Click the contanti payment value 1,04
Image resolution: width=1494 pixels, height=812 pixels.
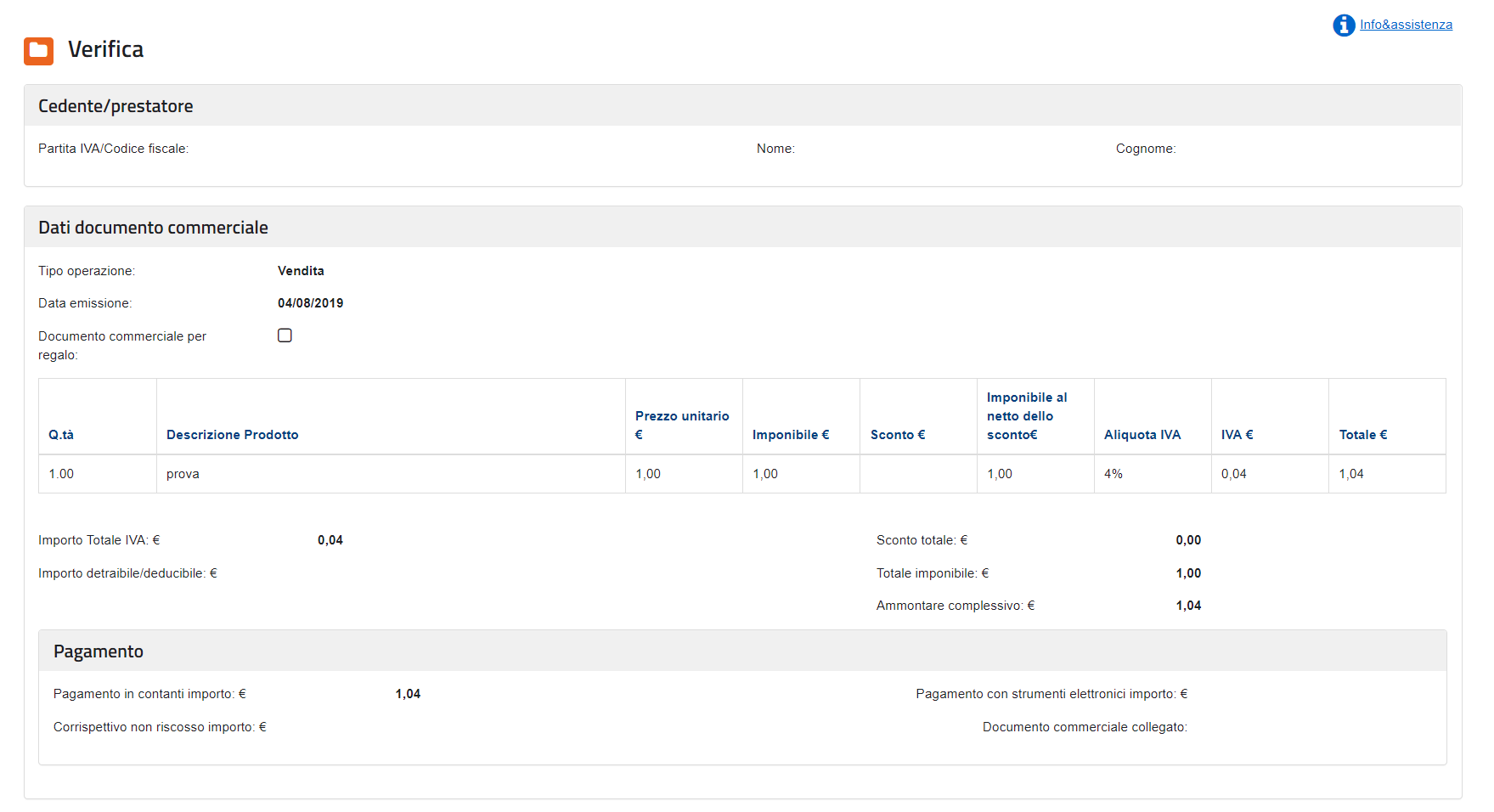[408, 694]
